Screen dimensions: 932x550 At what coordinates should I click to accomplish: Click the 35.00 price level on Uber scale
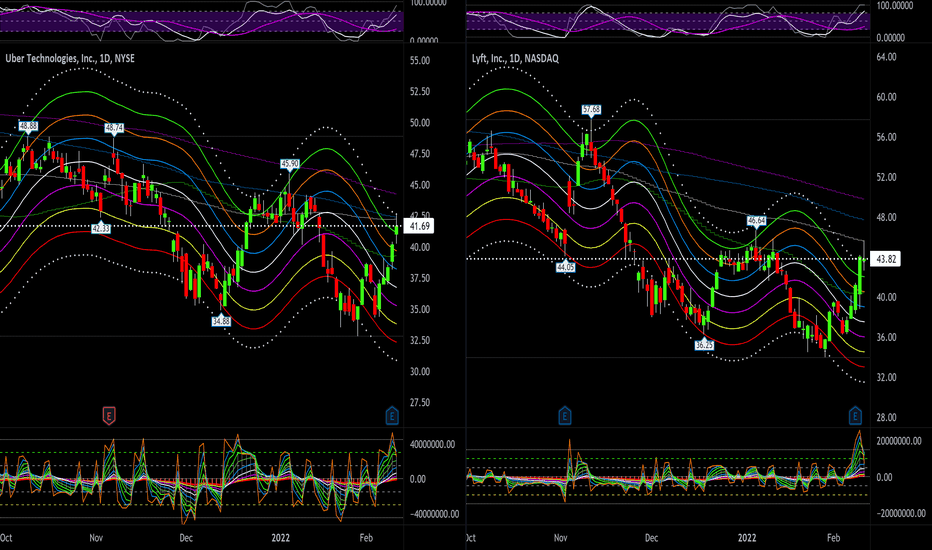tap(420, 310)
